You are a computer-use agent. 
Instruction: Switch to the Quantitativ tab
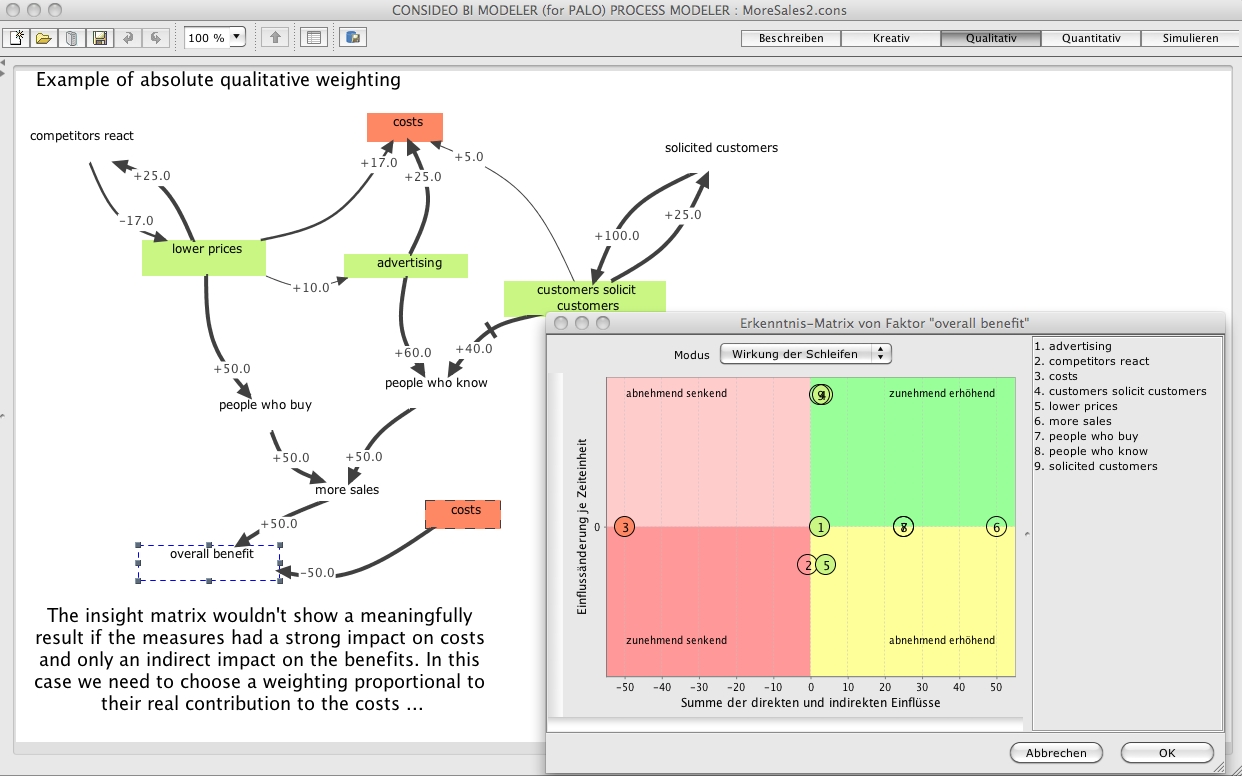[1090, 38]
